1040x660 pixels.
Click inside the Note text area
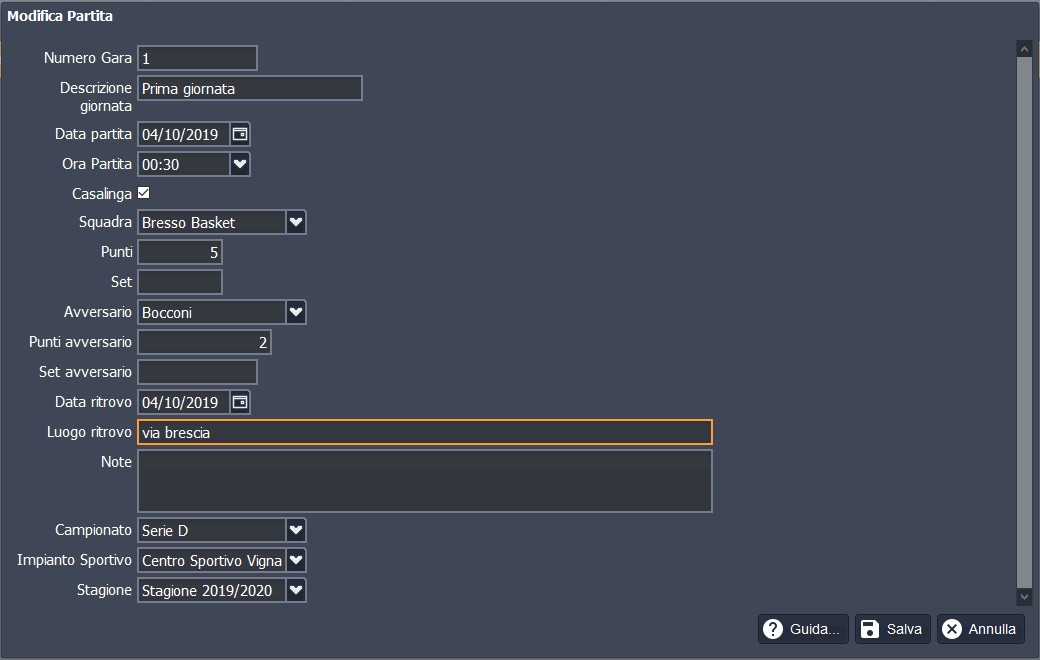(x=424, y=481)
